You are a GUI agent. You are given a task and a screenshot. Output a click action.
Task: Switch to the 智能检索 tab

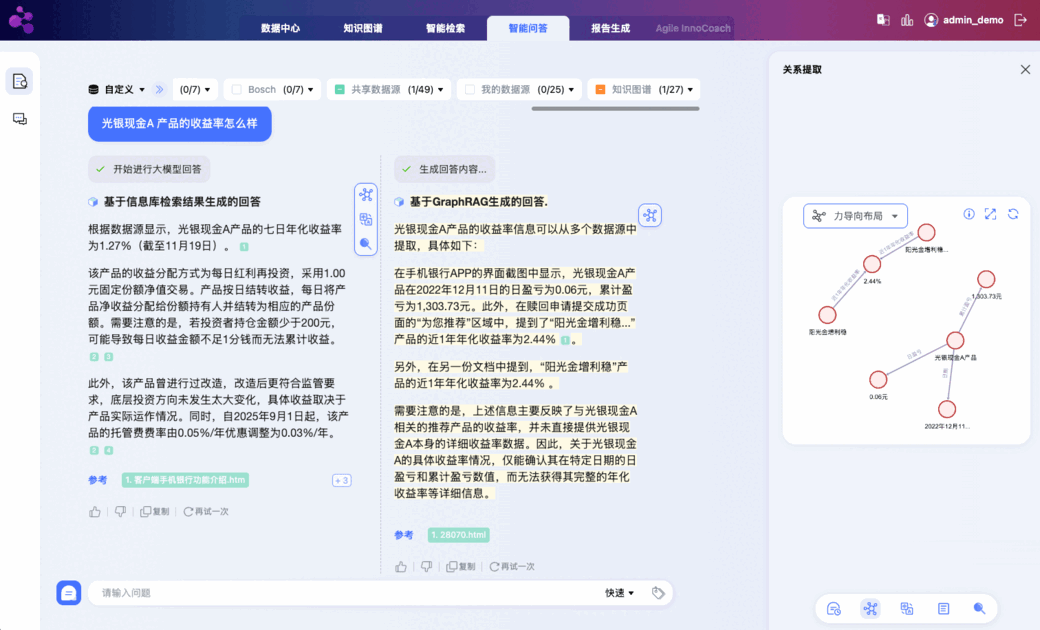coord(445,28)
